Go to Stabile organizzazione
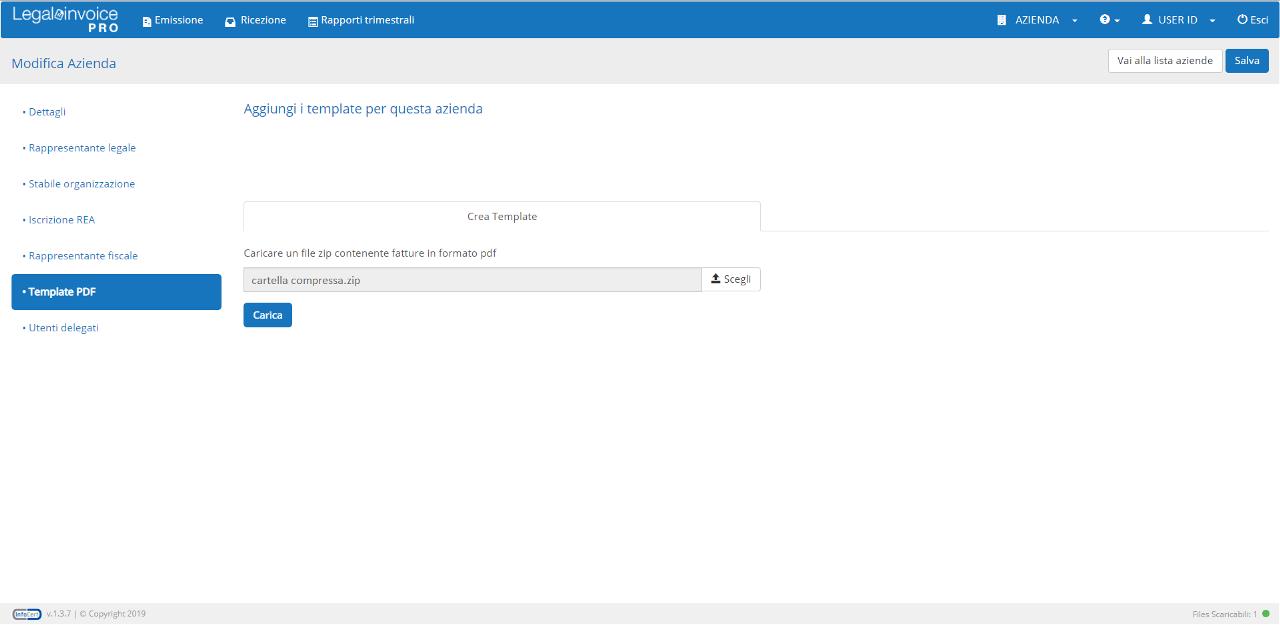 (81, 184)
